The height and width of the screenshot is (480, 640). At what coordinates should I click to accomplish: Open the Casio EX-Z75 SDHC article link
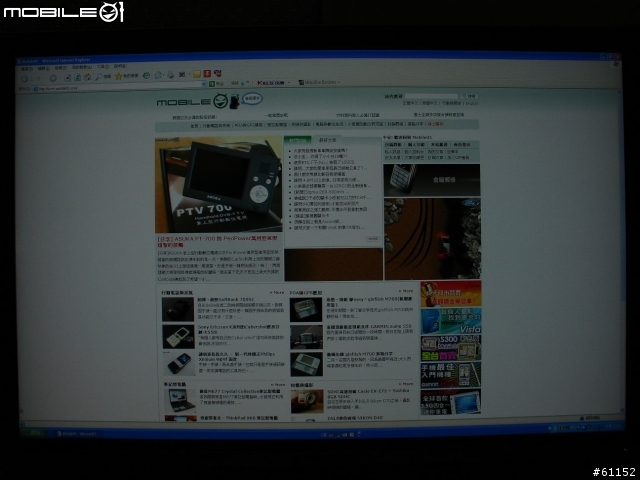368,393
